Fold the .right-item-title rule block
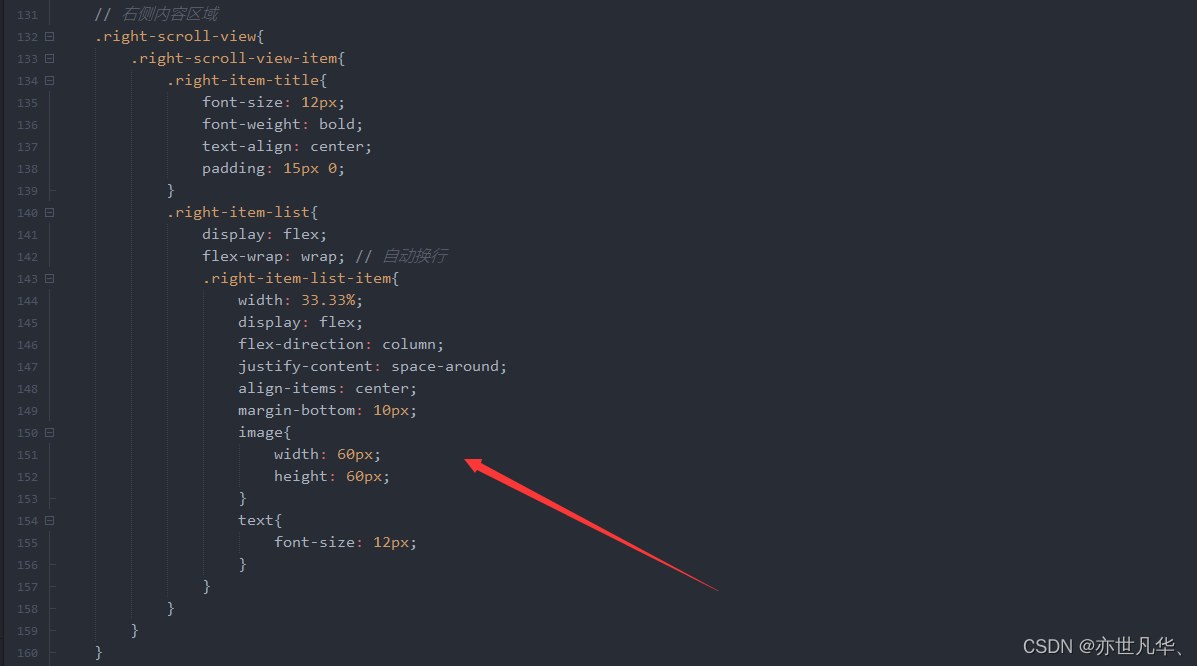The image size is (1197, 666). coord(50,80)
